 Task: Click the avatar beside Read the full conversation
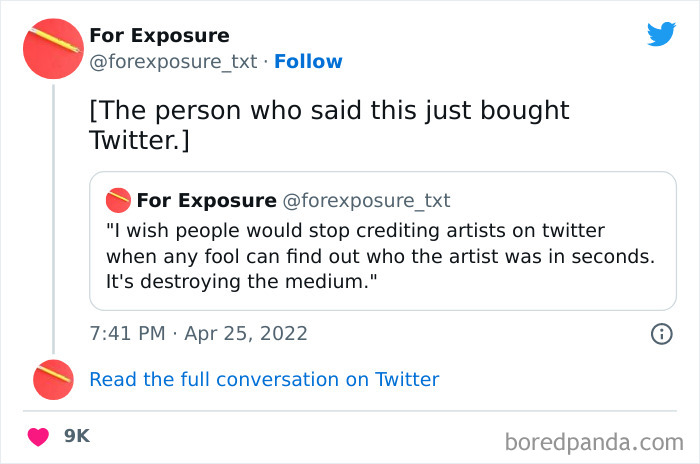pyautogui.click(x=52, y=379)
